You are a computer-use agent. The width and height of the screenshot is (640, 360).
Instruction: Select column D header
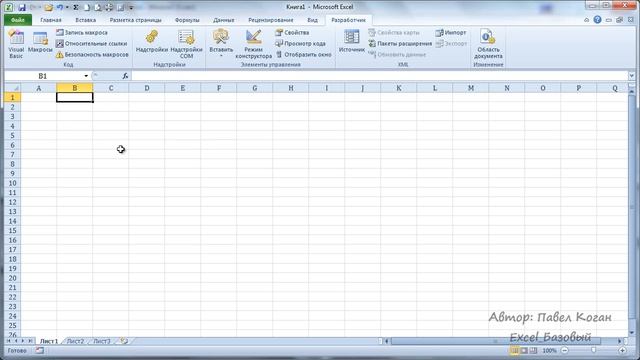pyautogui.click(x=147, y=88)
